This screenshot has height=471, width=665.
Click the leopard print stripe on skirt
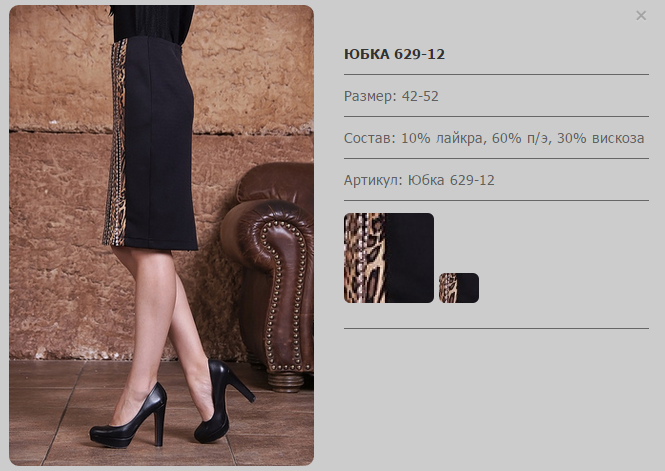tap(117, 144)
